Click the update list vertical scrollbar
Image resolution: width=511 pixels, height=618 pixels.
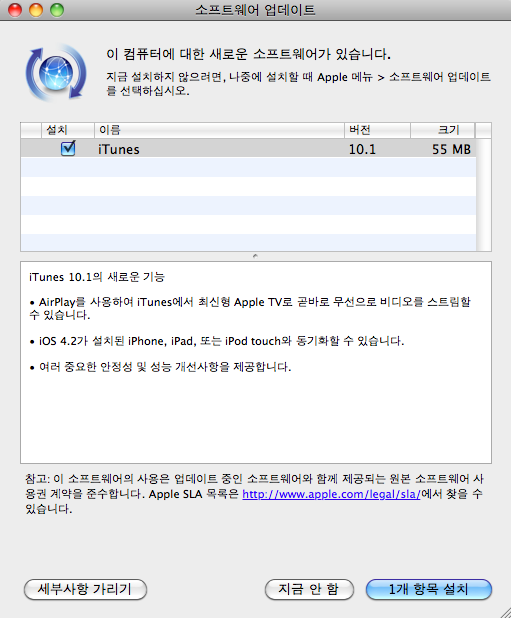tap(483, 195)
